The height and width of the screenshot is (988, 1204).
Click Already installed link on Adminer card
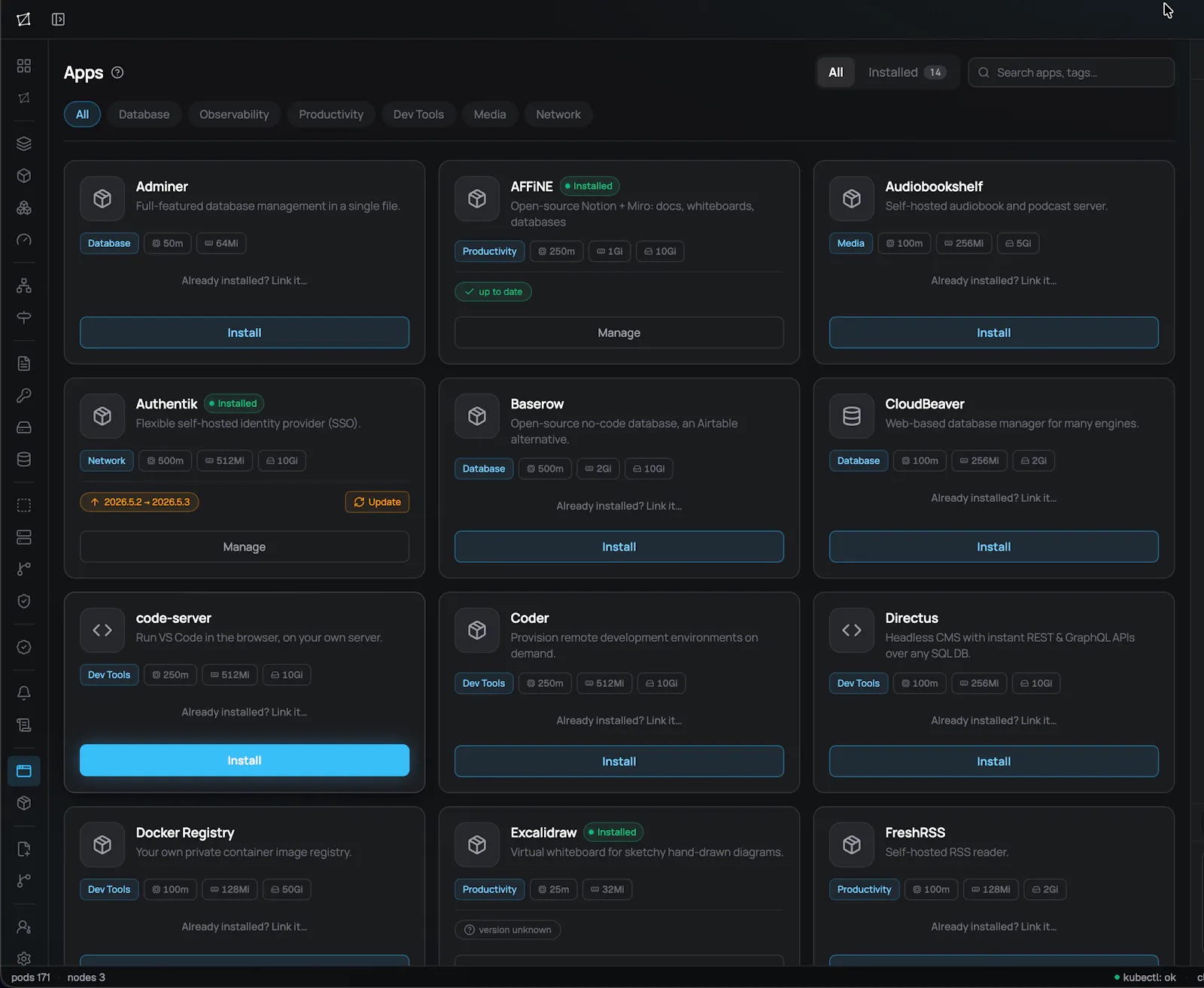coord(245,281)
